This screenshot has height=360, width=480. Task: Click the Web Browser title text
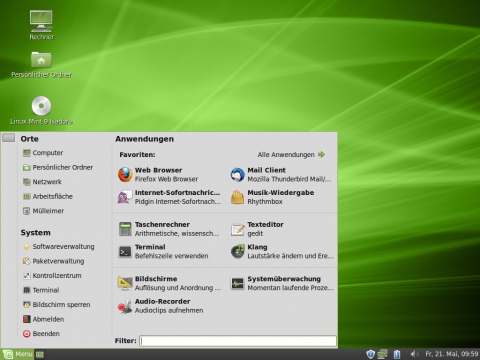[158, 170]
